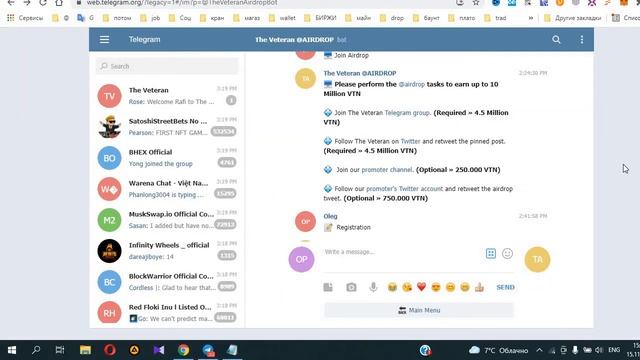Open the майн bookmarks folder
640x360 pixels.
point(359,18)
